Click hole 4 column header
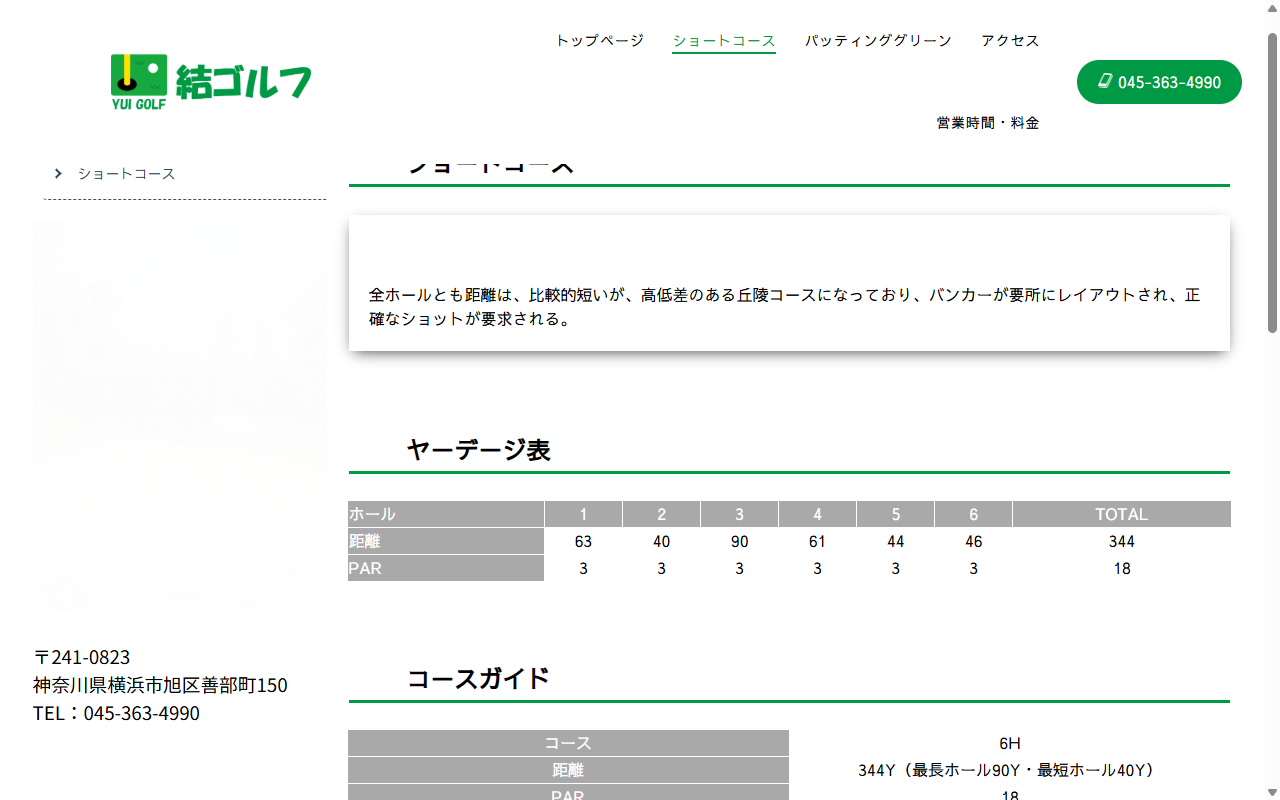This screenshot has width=1280, height=800. tap(818, 514)
